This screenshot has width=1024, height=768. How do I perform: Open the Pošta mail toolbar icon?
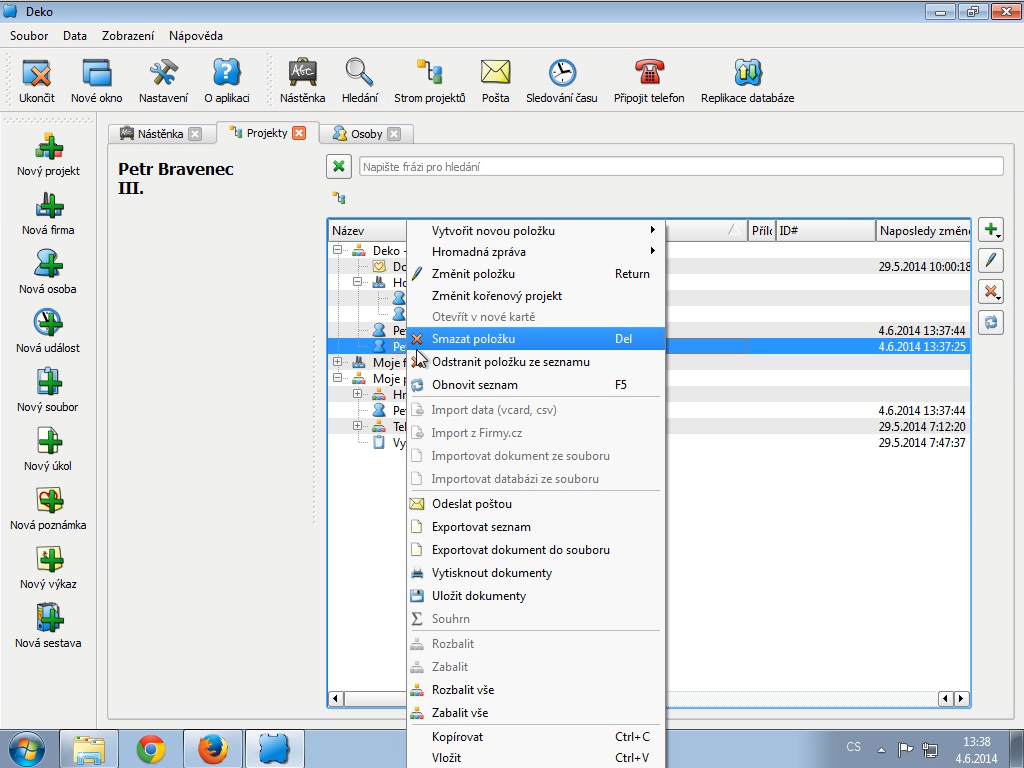coord(495,73)
